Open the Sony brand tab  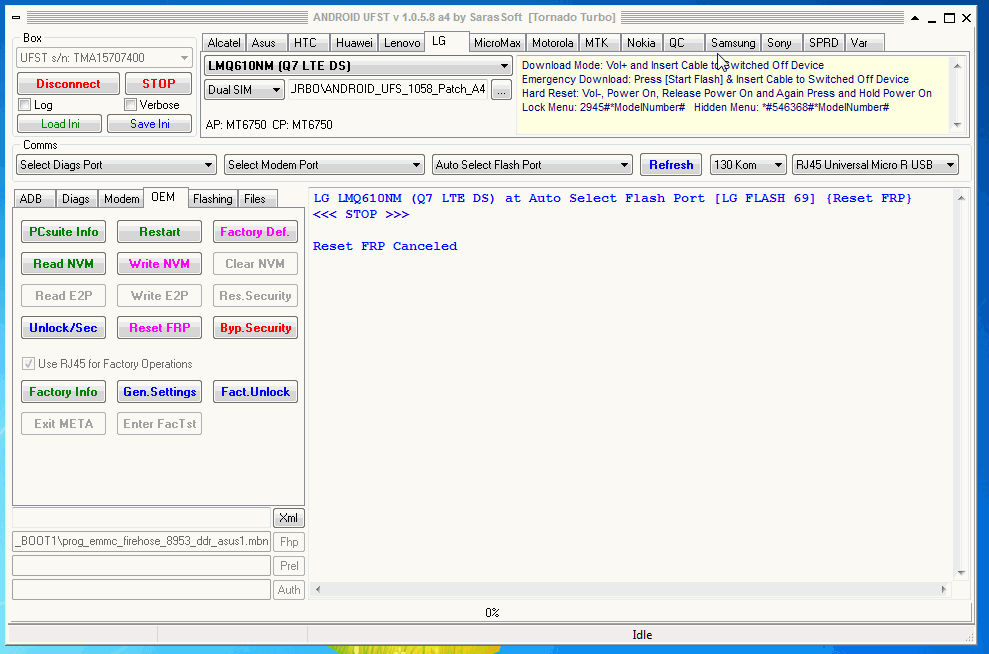coord(779,43)
